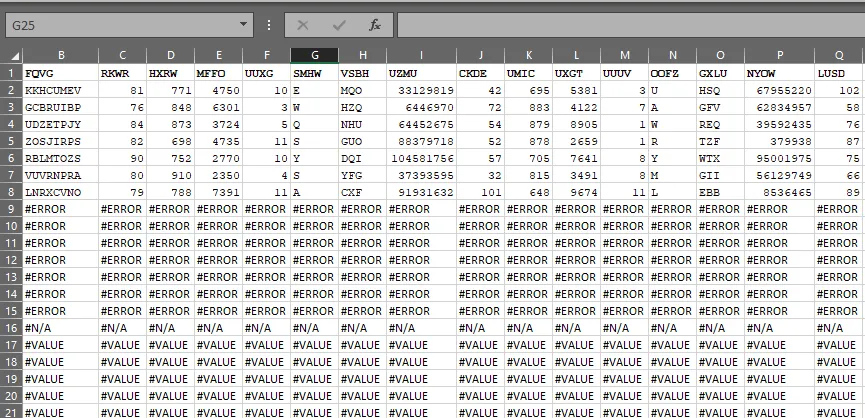Click cell UDZETPJY
865x418 pixels.
[61, 125]
